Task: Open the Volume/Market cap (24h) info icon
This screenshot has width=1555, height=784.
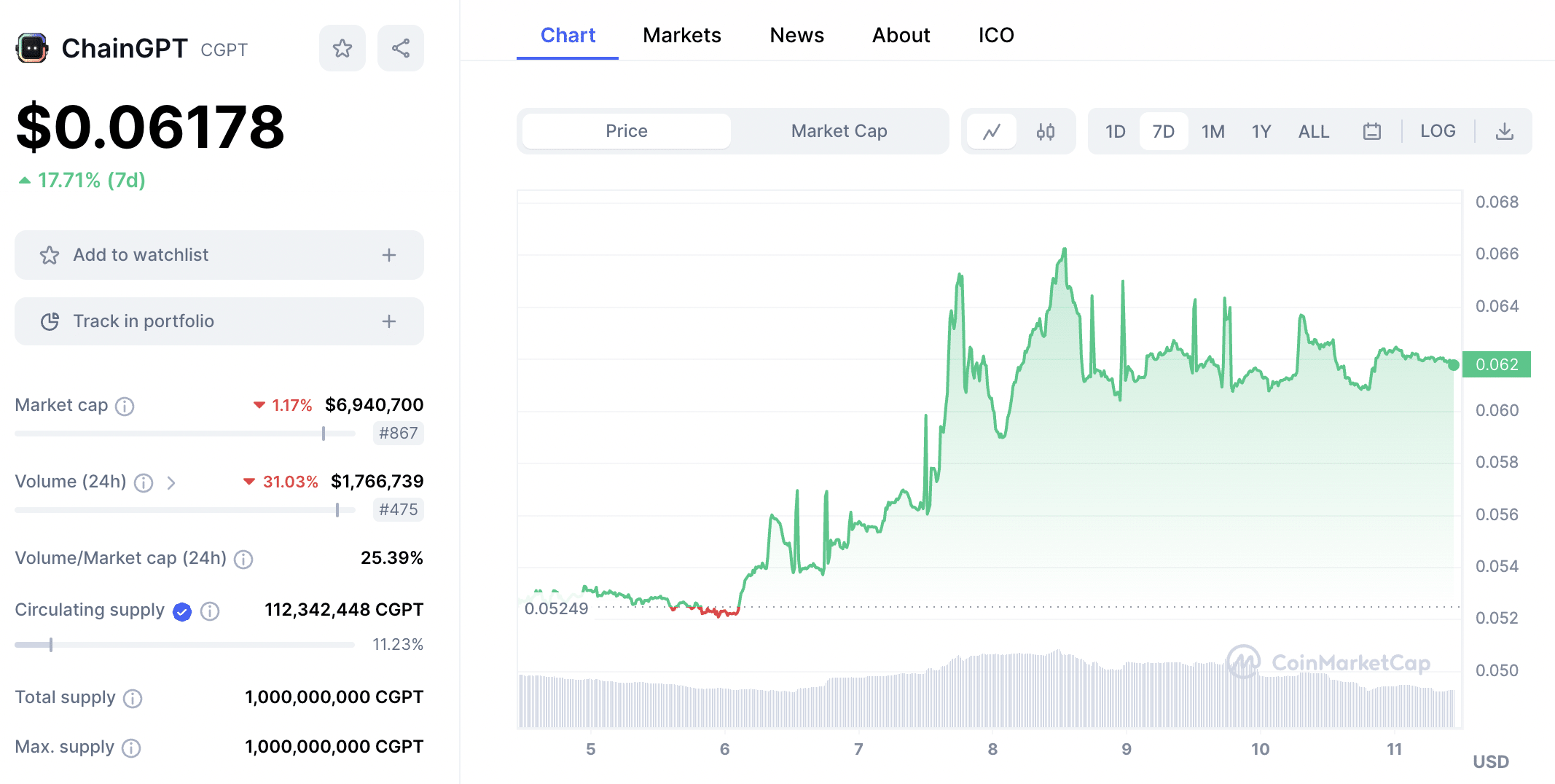Action: point(243,560)
